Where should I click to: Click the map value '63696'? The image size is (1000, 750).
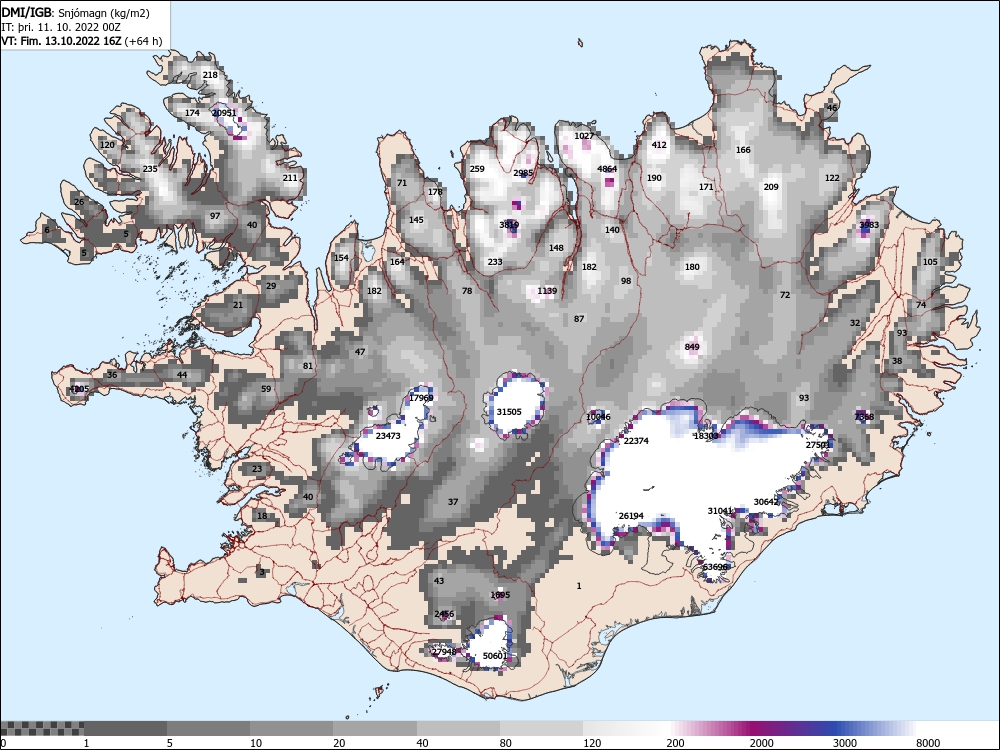click(715, 567)
